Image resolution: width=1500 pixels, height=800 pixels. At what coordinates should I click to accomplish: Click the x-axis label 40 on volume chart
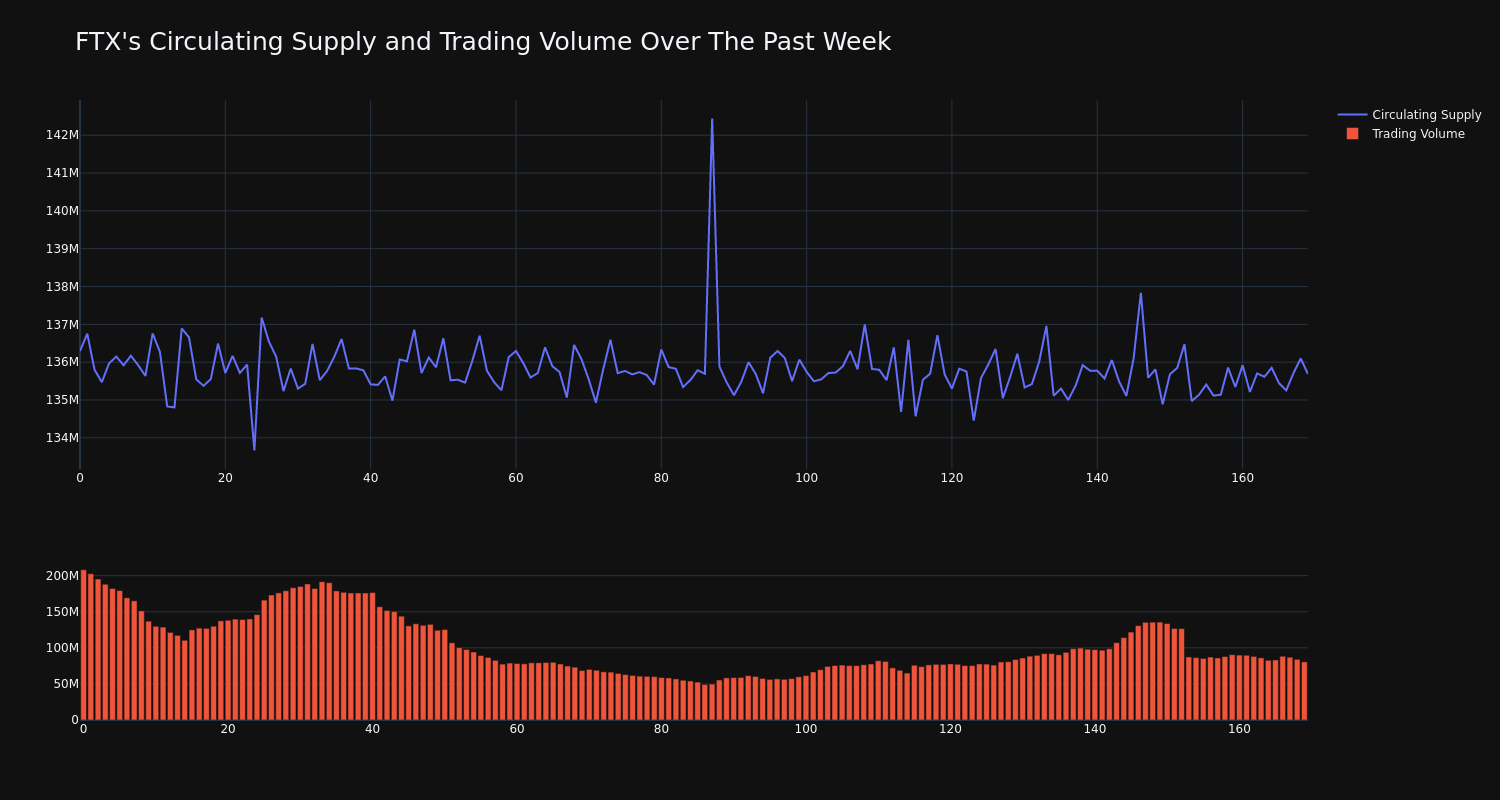coord(372,729)
